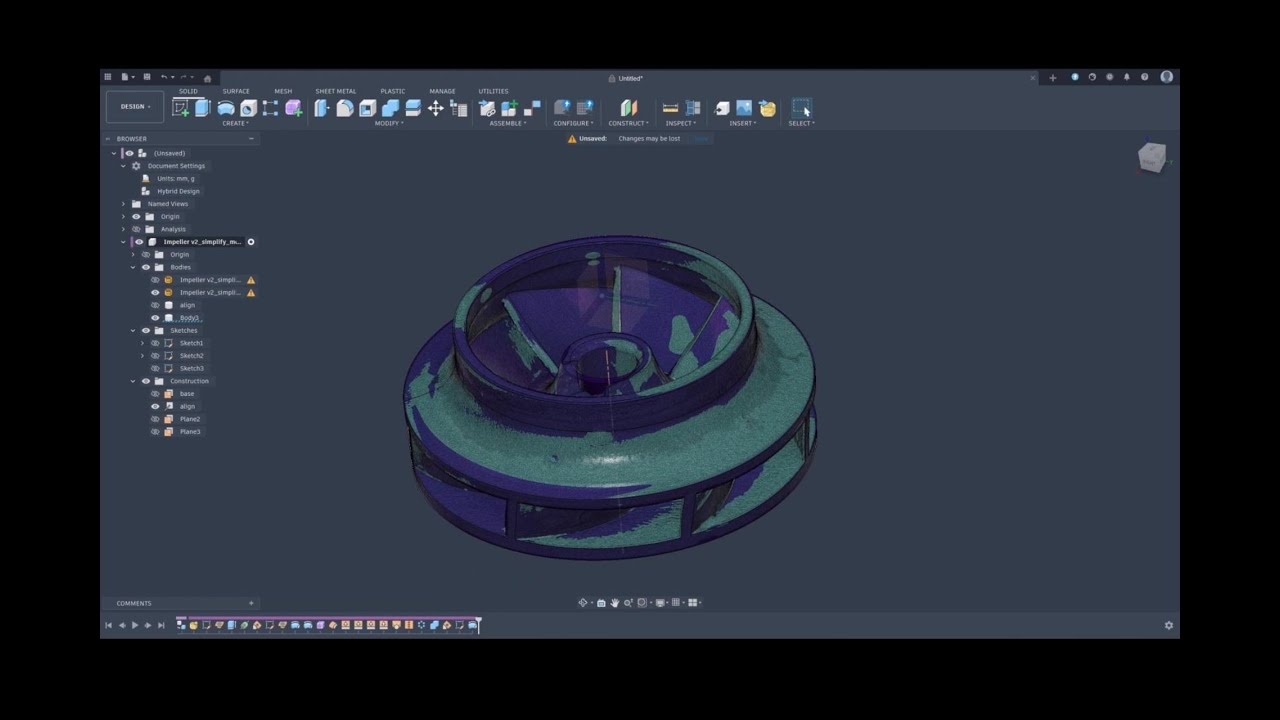Toggle visibility of Construction folder
Screen dimensions: 1280x720
146,381
